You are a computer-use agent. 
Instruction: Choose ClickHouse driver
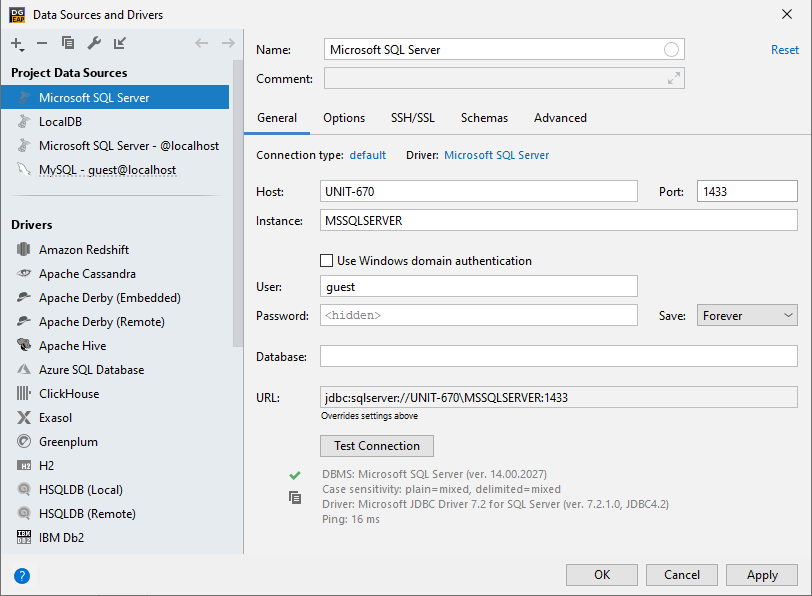coord(115,394)
